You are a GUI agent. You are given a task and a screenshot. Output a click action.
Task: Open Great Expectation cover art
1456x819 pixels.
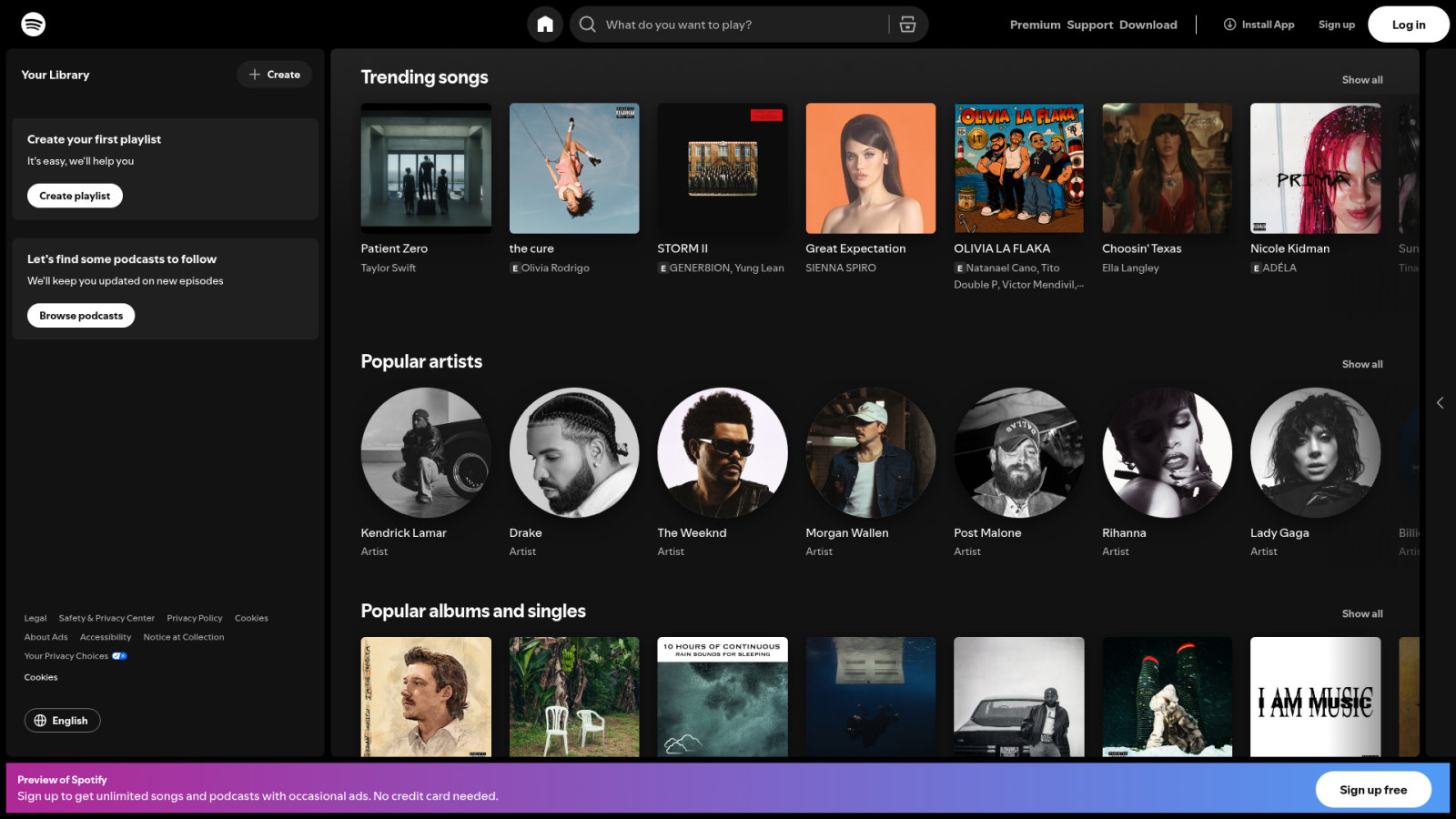tap(871, 168)
